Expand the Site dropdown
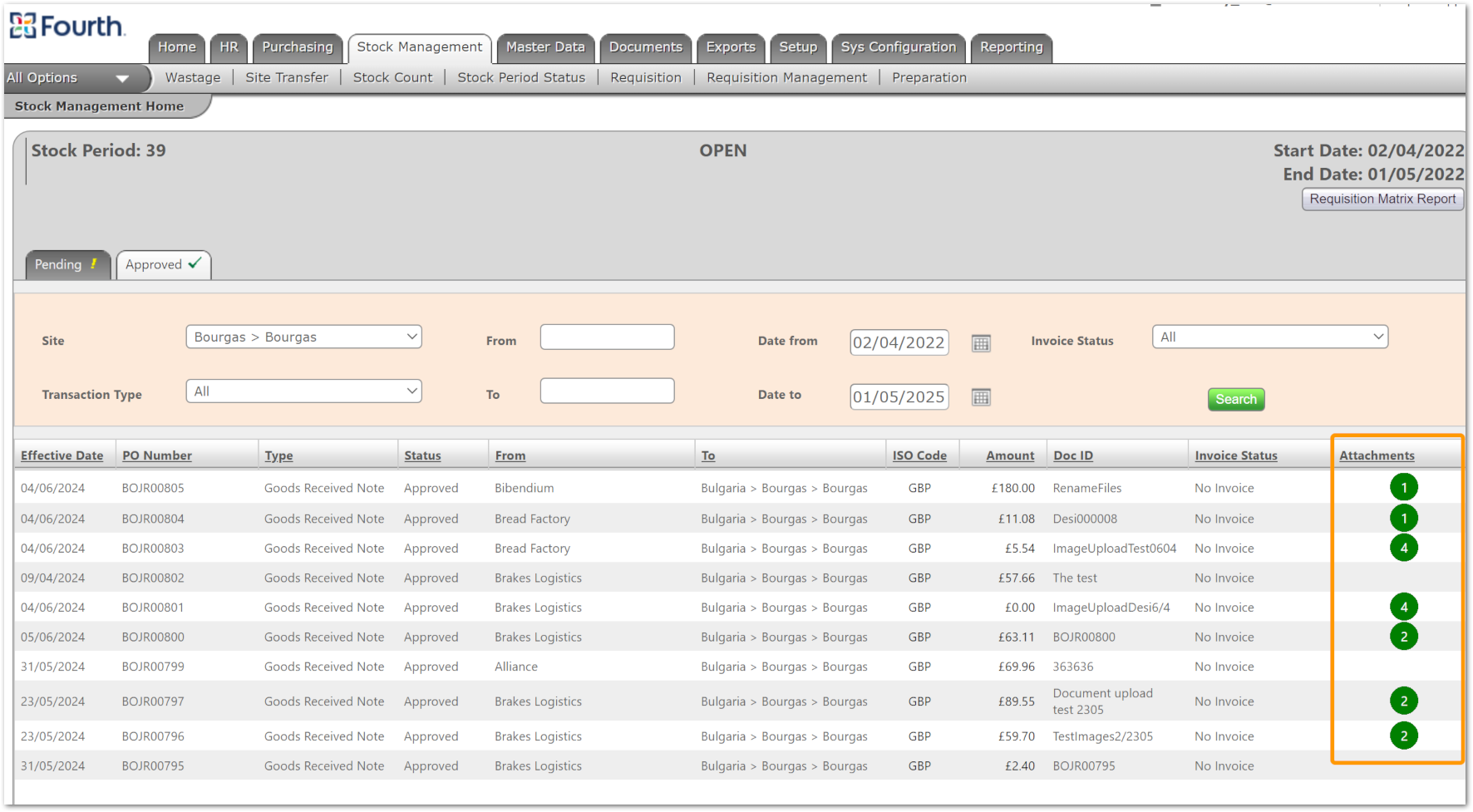 pyautogui.click(x=303, y=337)
